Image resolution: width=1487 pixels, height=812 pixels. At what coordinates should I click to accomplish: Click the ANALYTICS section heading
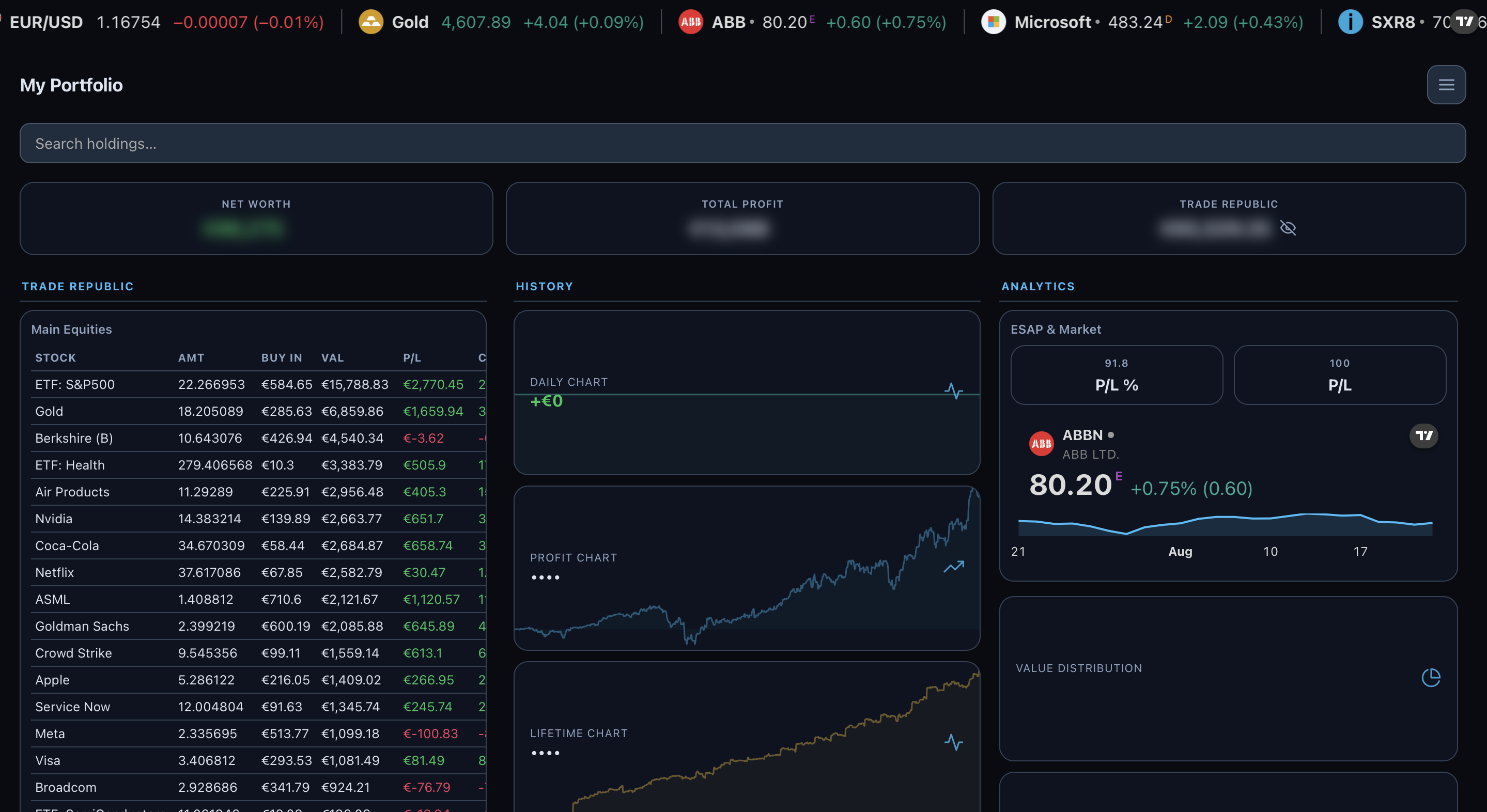click(x=1038, y=286)
